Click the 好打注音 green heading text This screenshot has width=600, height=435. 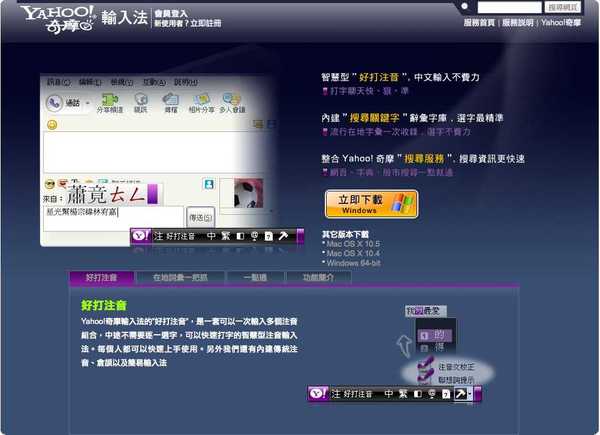point(104,305)
